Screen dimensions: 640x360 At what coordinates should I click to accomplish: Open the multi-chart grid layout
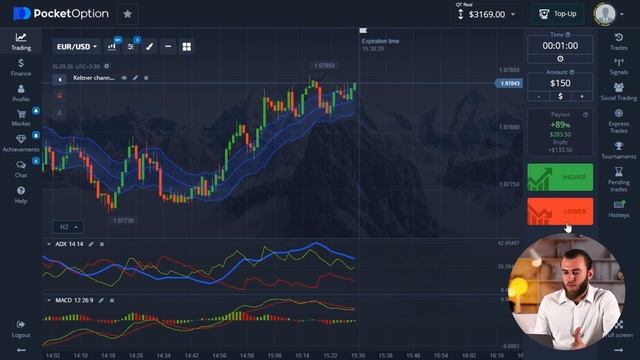pyautogui.click(x=187, y=47)
